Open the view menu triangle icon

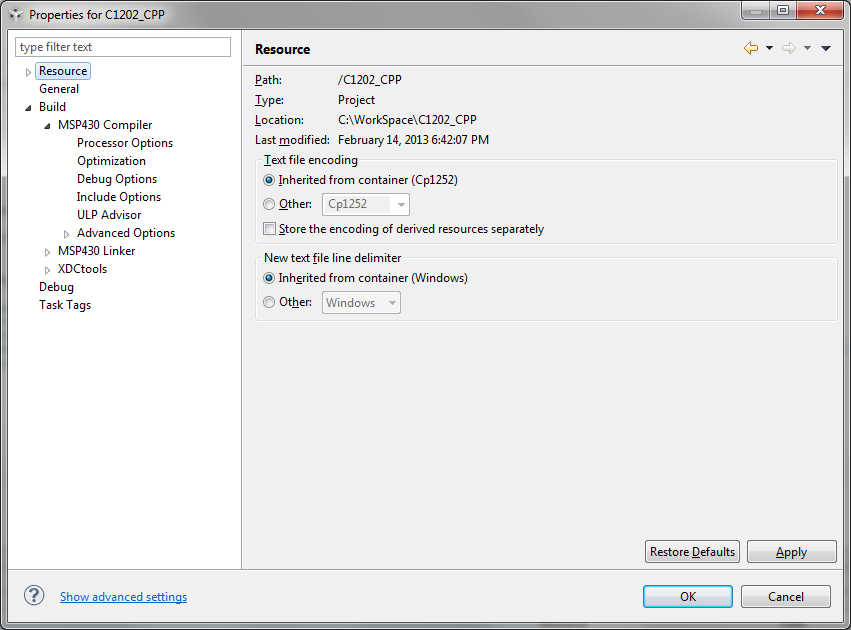point(826,48)
